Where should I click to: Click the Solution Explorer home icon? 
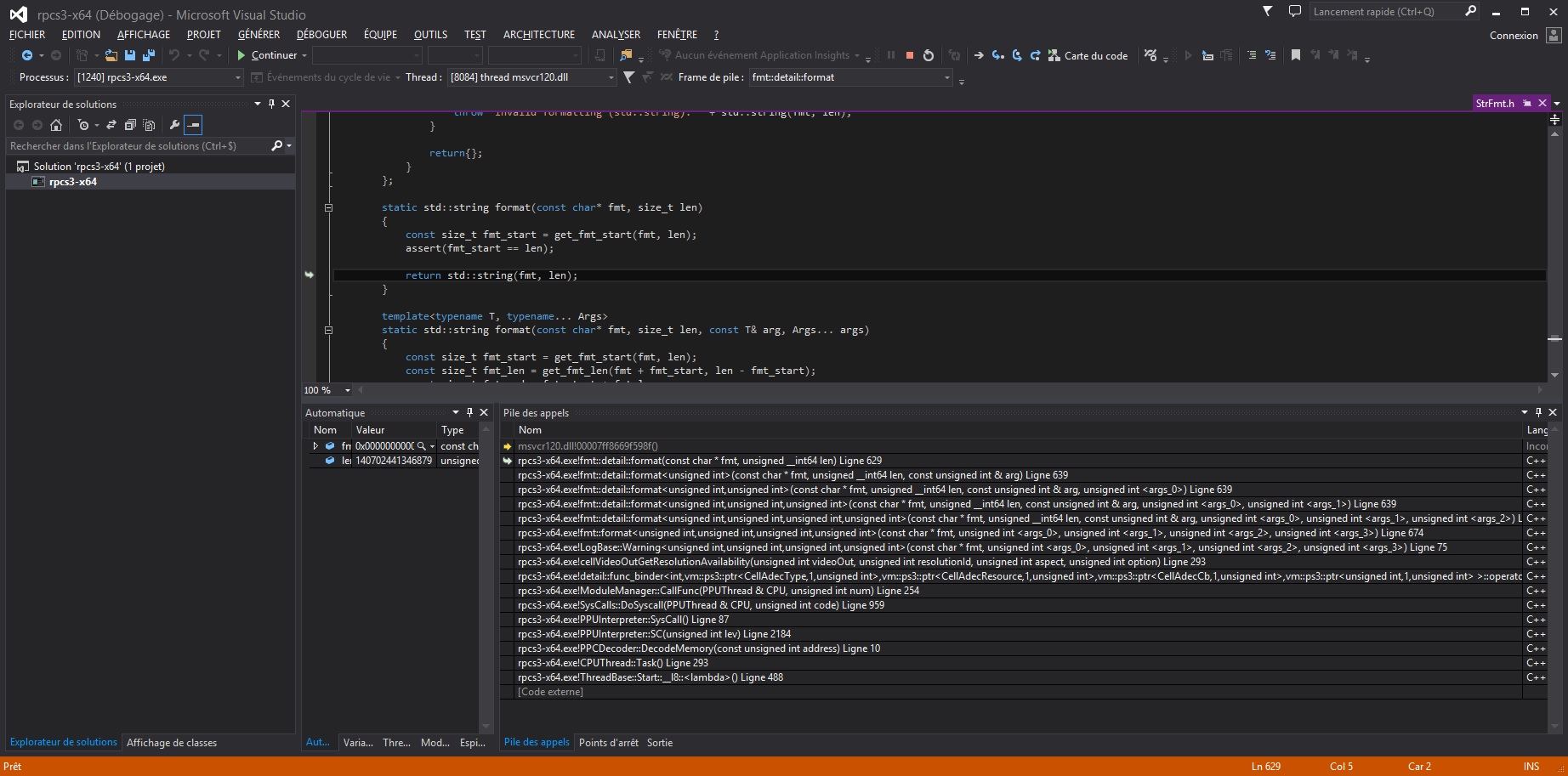click(56, 125)
